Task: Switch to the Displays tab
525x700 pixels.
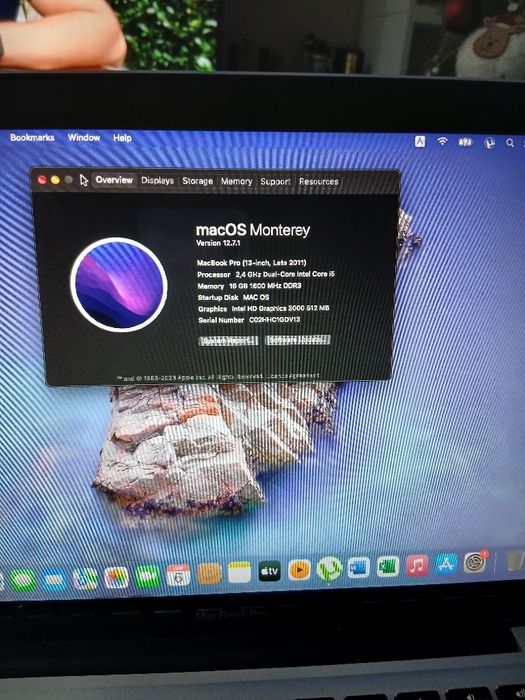Action: (158, 180)
